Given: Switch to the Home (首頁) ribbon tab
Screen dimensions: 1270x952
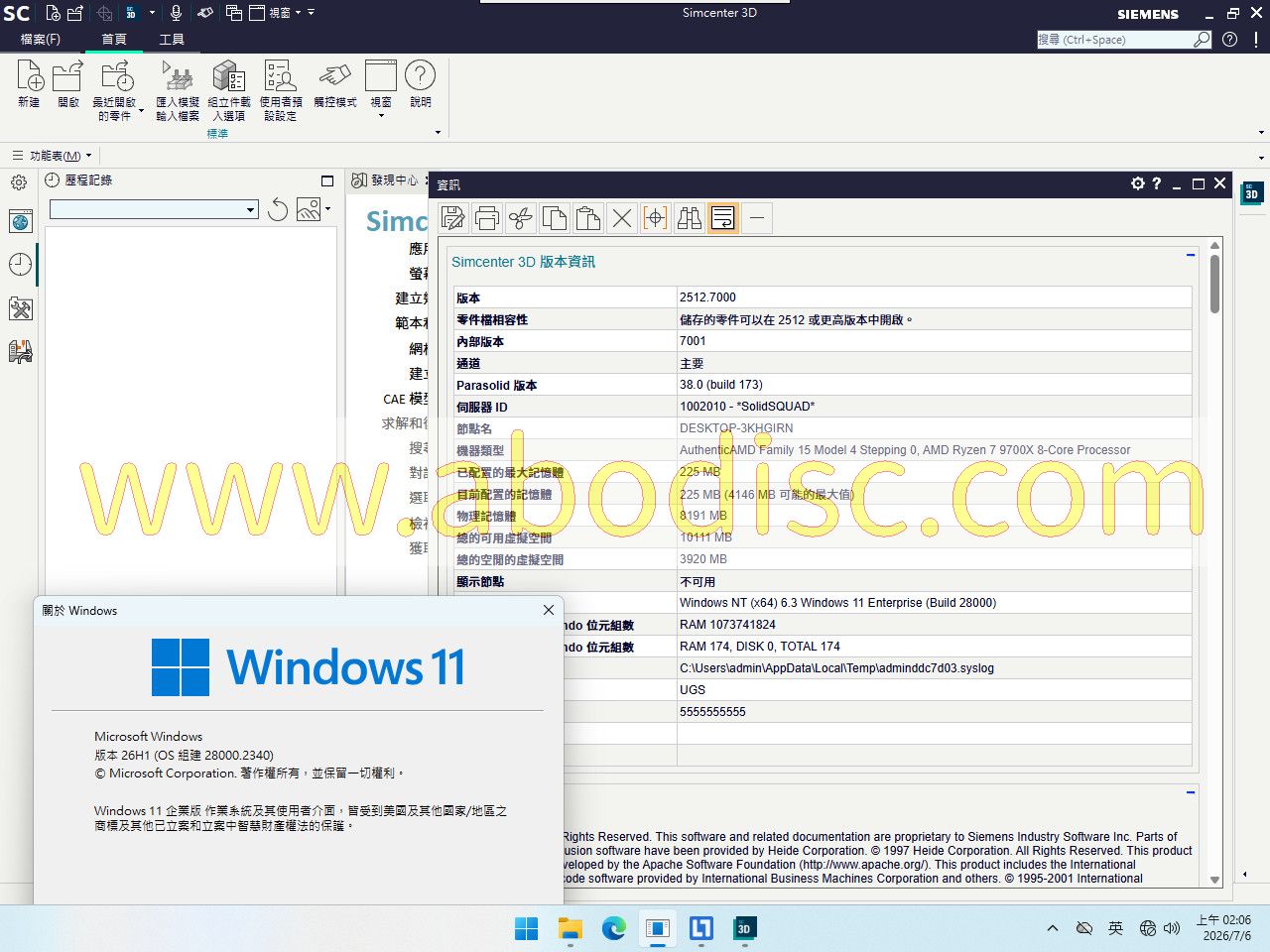Looking at the screenshot, I should 114,40.
